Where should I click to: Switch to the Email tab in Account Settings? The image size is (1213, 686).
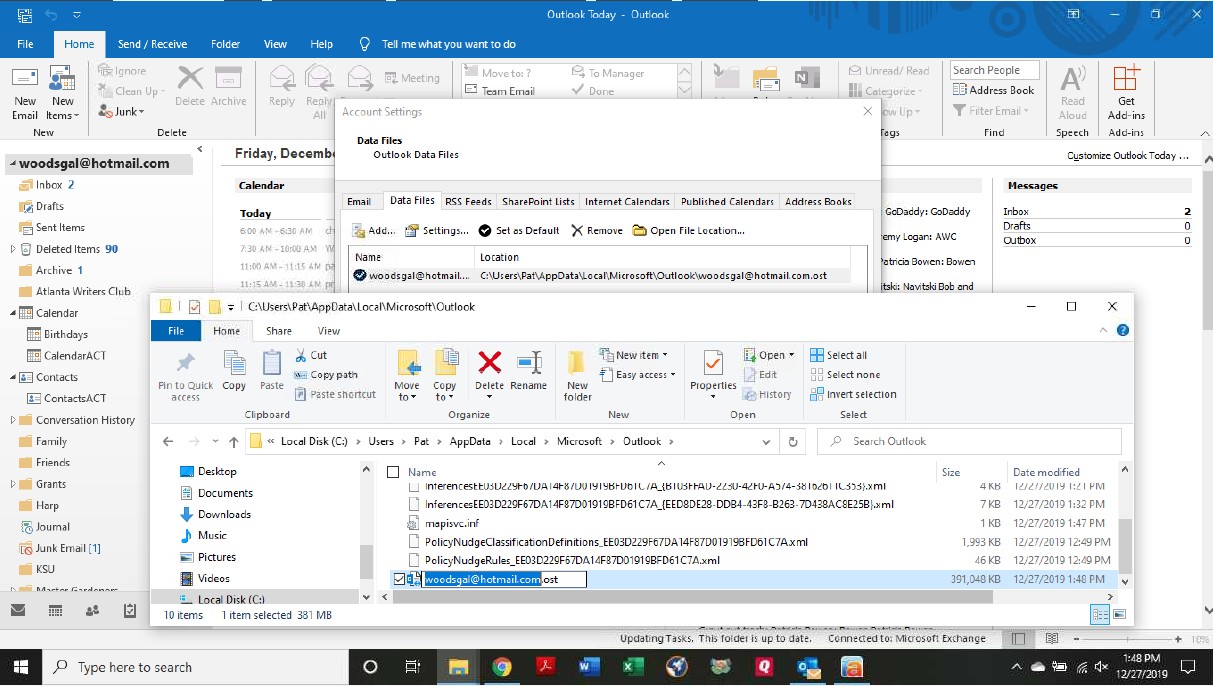[359, 201]
